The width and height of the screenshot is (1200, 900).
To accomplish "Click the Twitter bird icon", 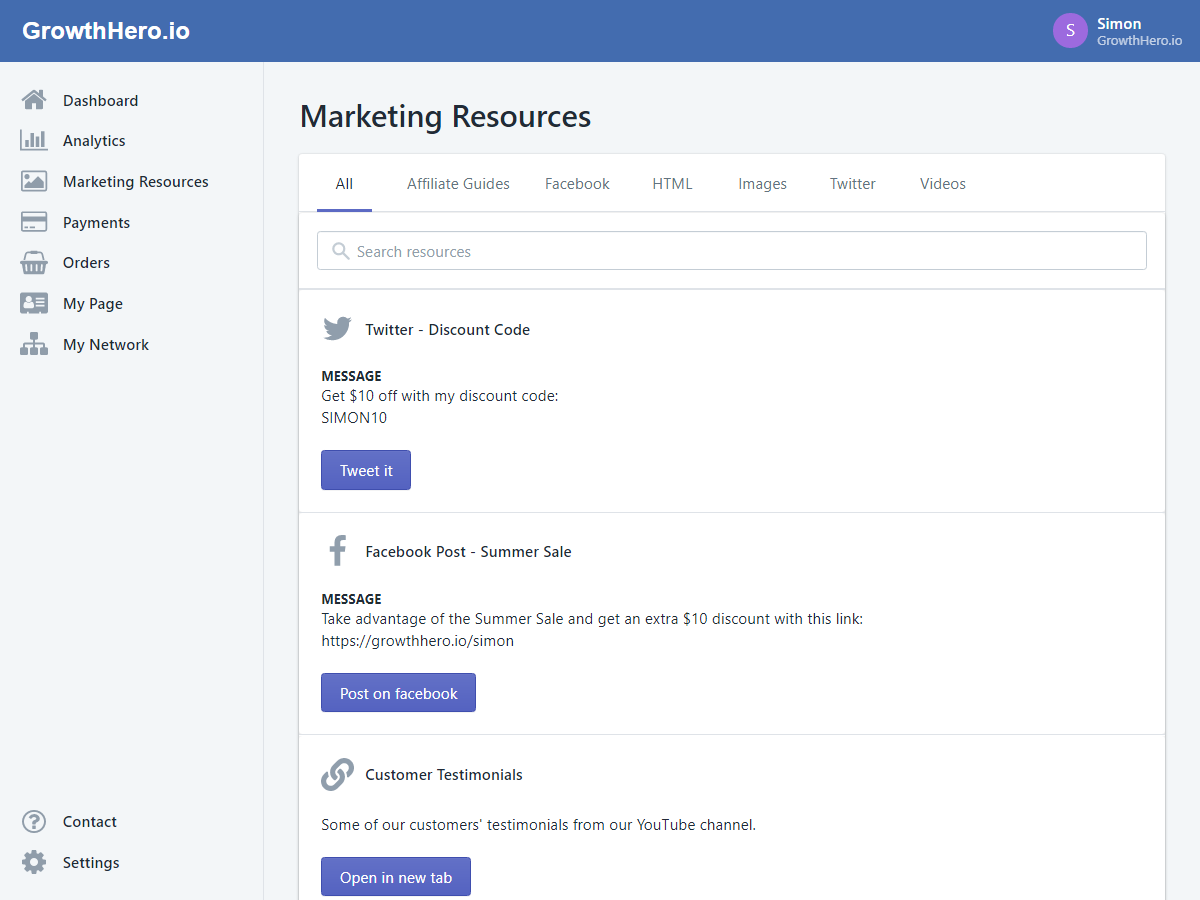I will tap(337, 329).
